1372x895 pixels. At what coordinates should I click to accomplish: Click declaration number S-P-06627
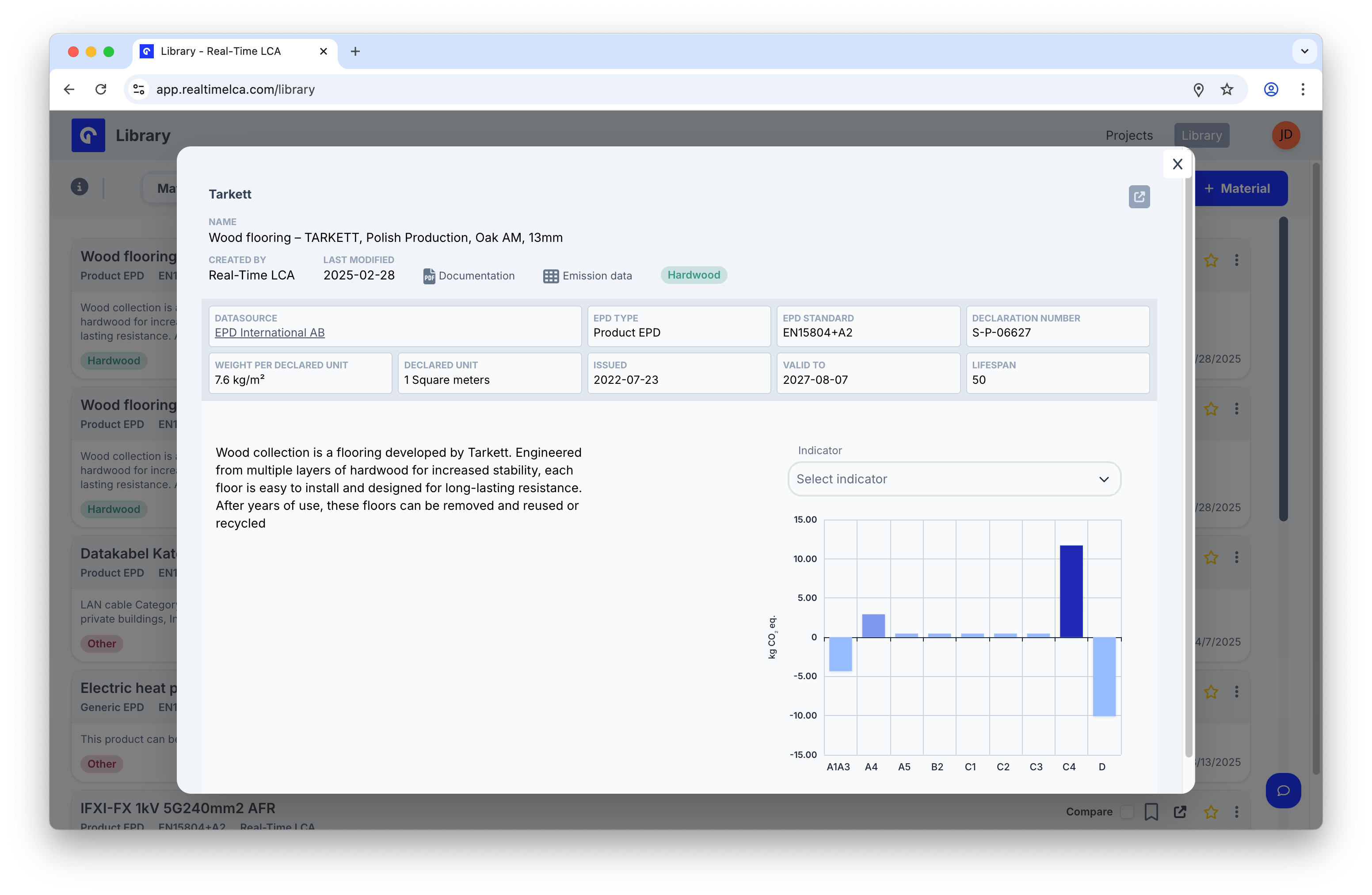1001,333
